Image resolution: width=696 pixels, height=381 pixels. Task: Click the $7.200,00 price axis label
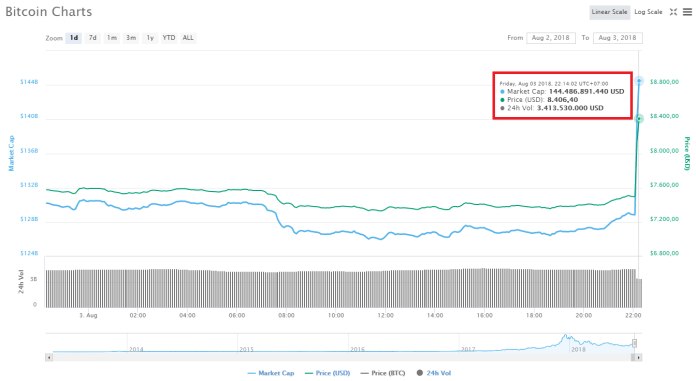point(664,219)
